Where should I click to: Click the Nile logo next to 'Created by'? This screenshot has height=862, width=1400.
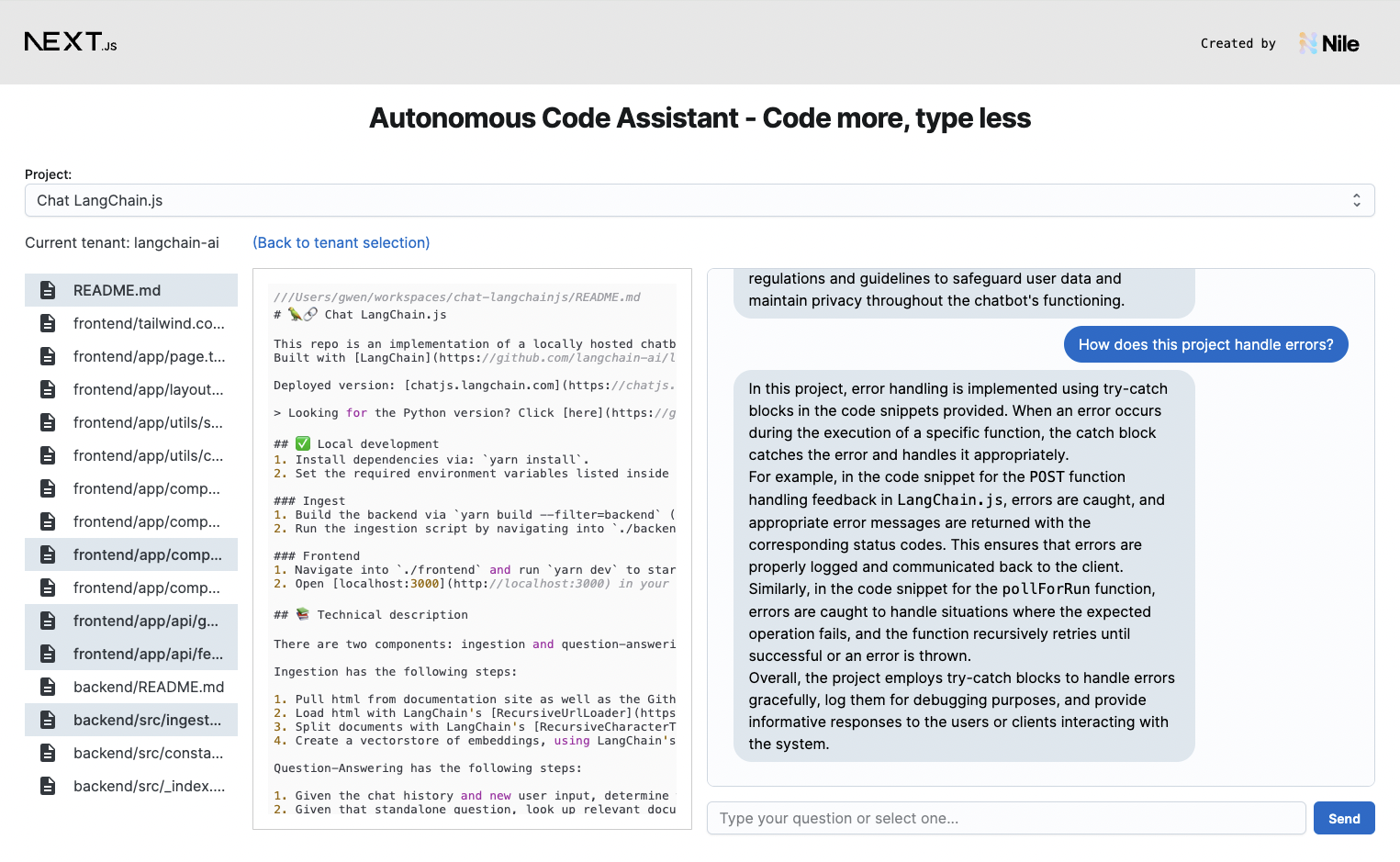point(1327,42)
